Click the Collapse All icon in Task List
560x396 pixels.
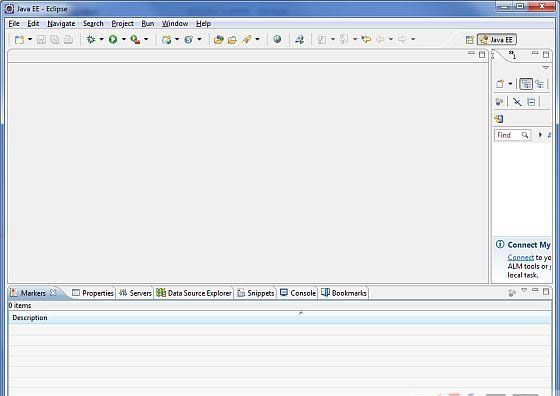(531, 102)
